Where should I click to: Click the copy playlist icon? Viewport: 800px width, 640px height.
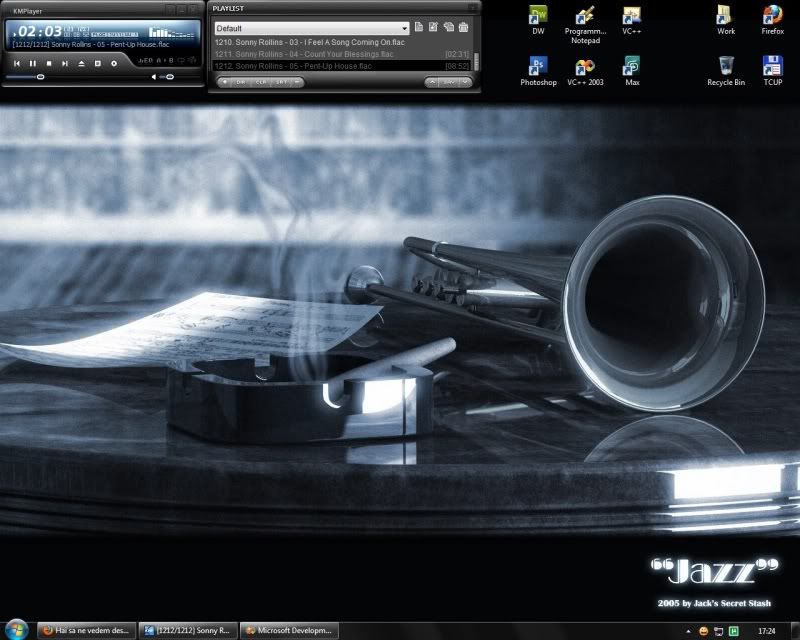click(448, 27)
